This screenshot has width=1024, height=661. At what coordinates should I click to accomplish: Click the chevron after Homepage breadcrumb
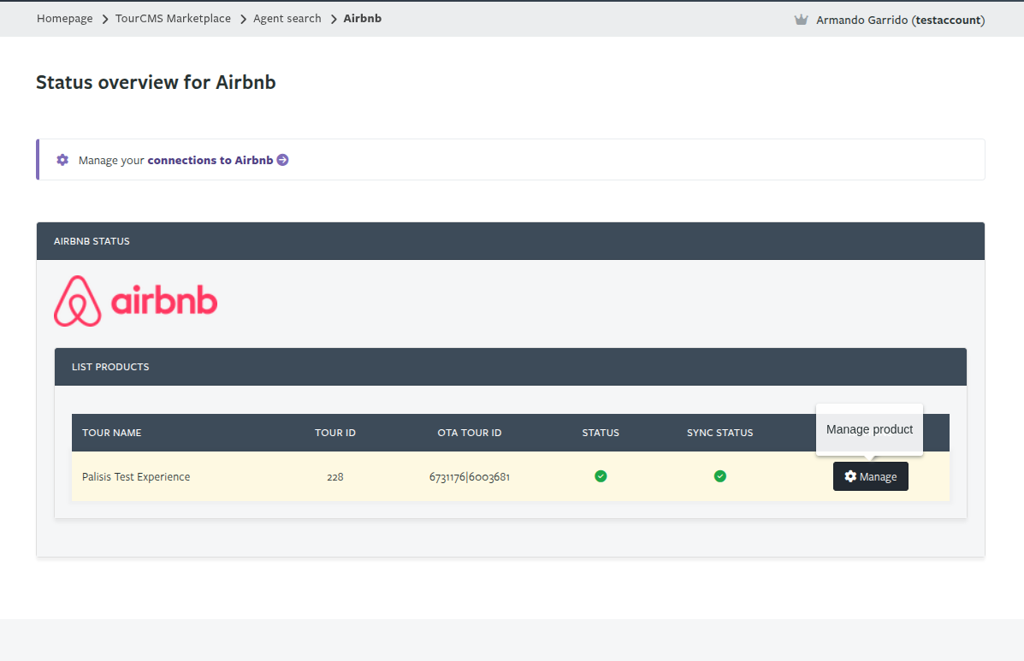point(105,20)
